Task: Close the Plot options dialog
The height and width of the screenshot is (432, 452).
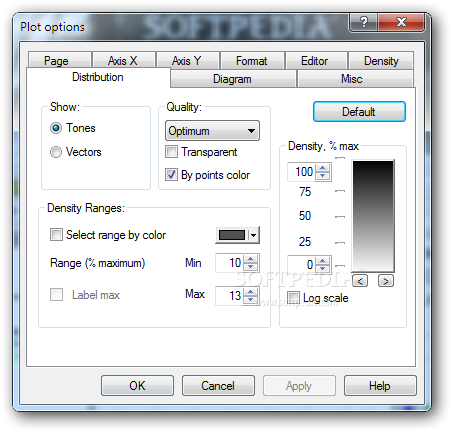Action: 401,22
